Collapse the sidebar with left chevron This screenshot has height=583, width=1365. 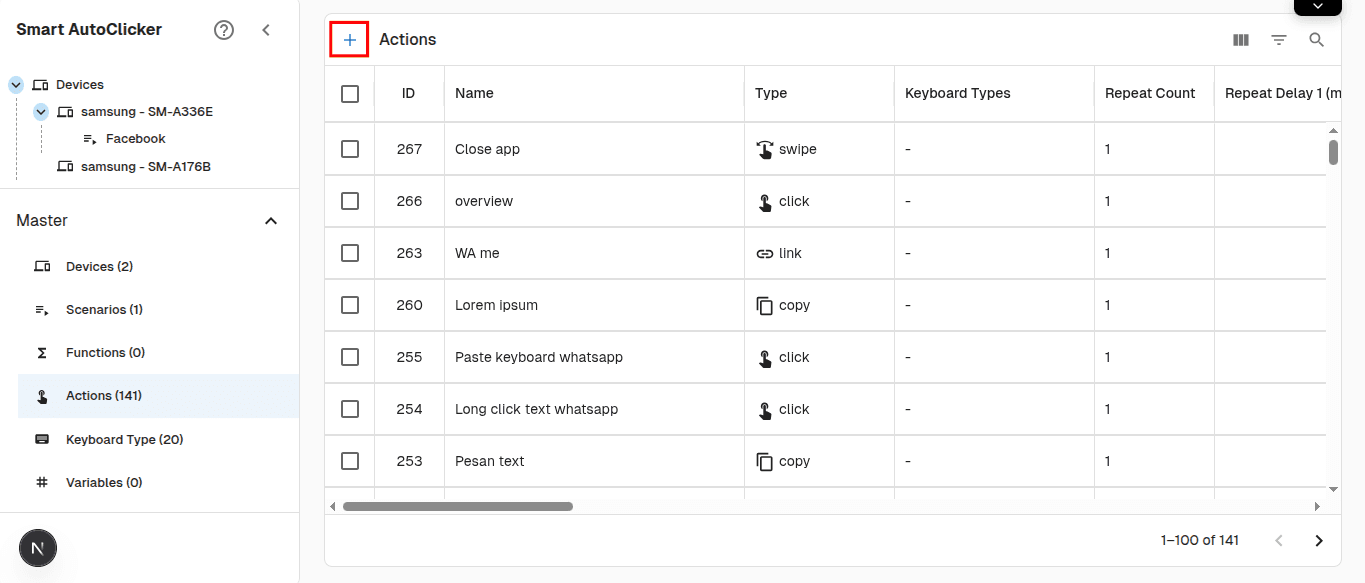(x=266, y=30)
